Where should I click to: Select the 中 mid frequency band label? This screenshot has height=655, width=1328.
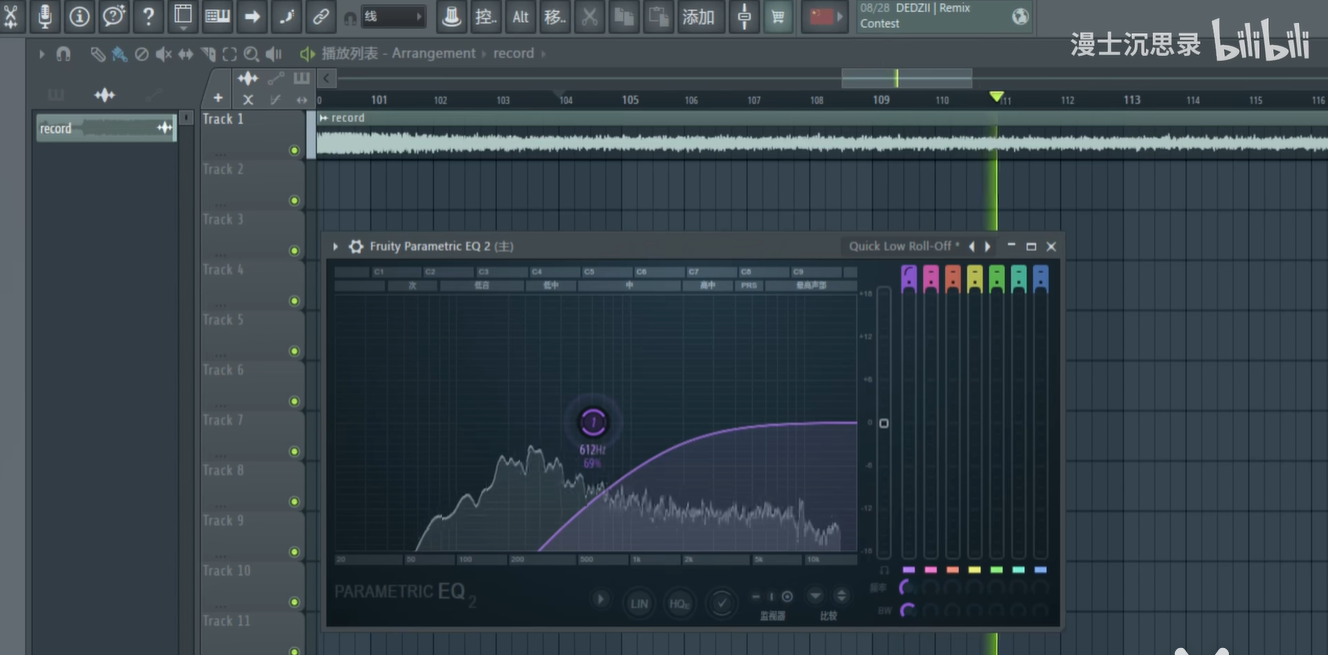pyautogui.click(x=630, y=286)
